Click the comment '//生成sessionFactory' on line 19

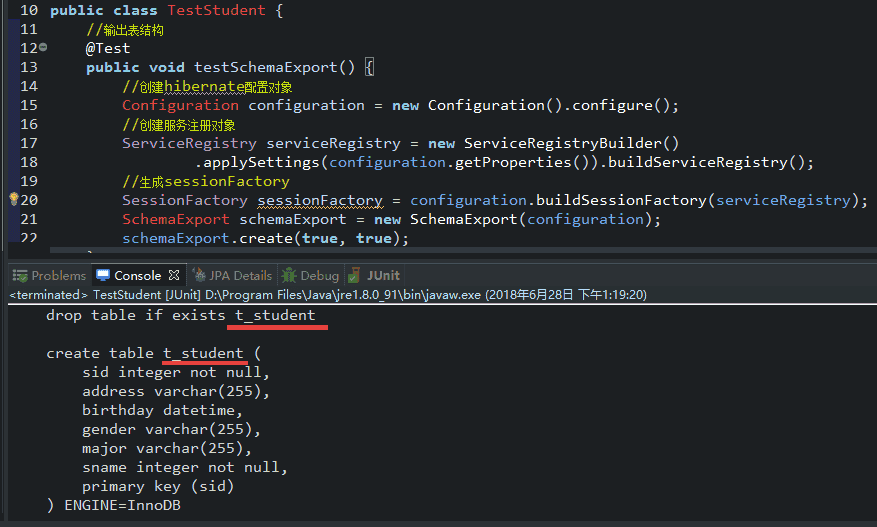pyautogui.click(x=206, y=181)
